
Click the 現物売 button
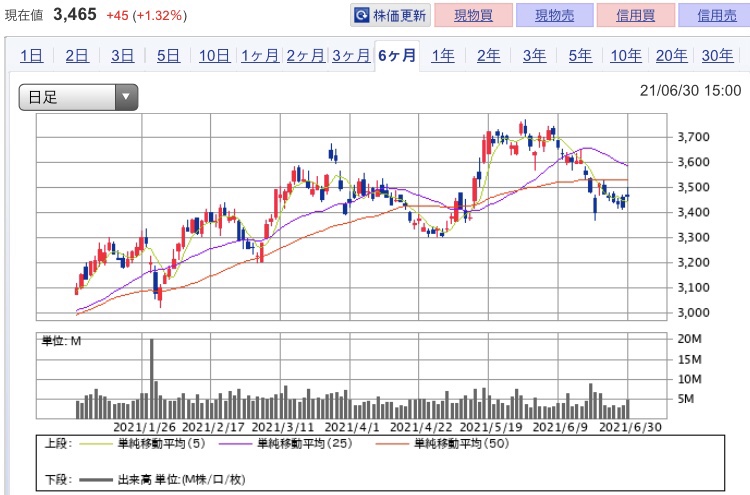point(555,15)
